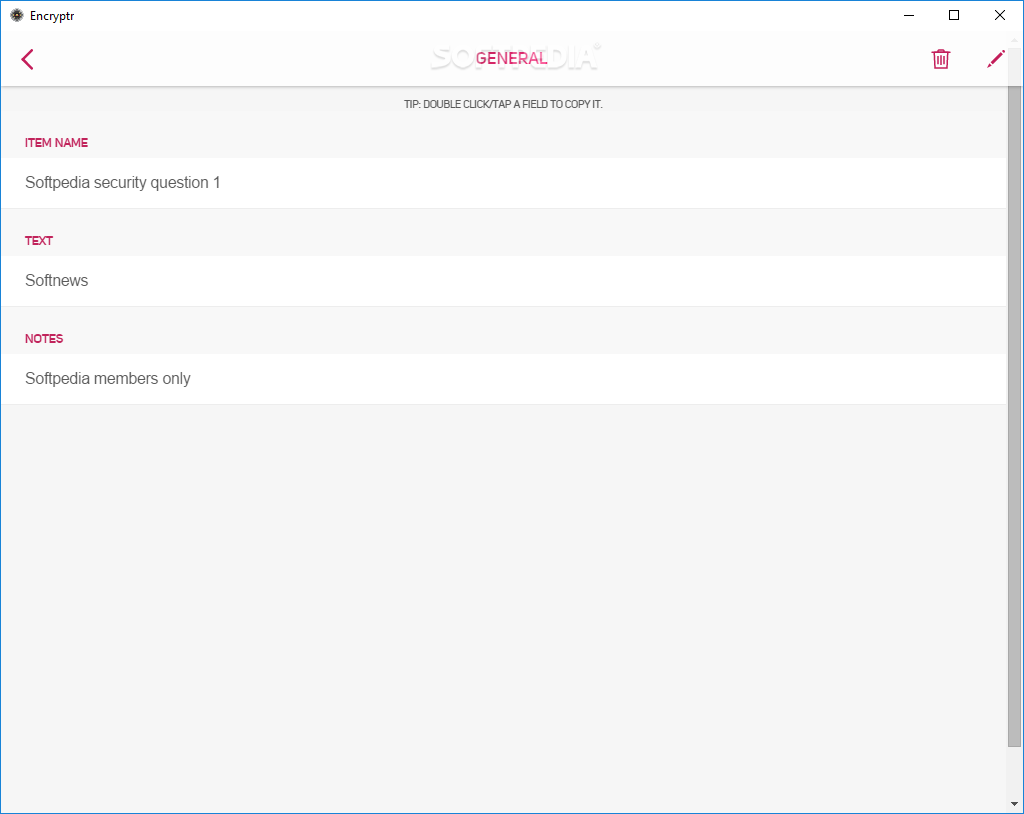
Task: Edit the entry using the pencil icon
Action: 995,59
